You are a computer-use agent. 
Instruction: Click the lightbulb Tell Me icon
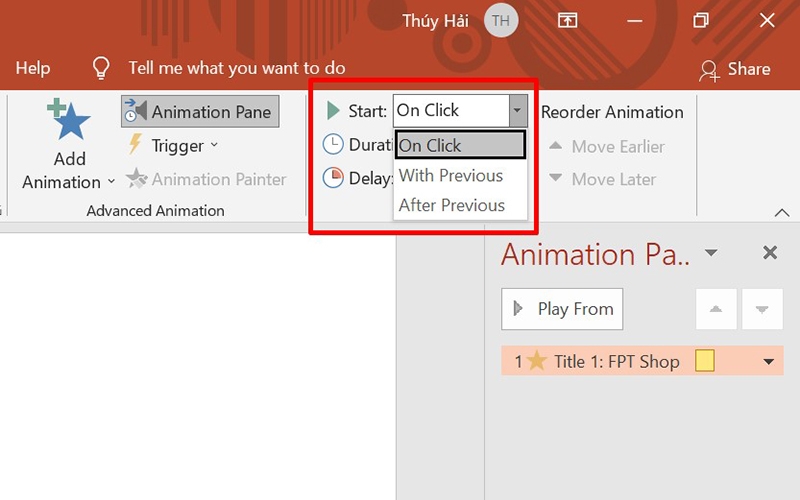pyautogui.click(x=101, y=68)
